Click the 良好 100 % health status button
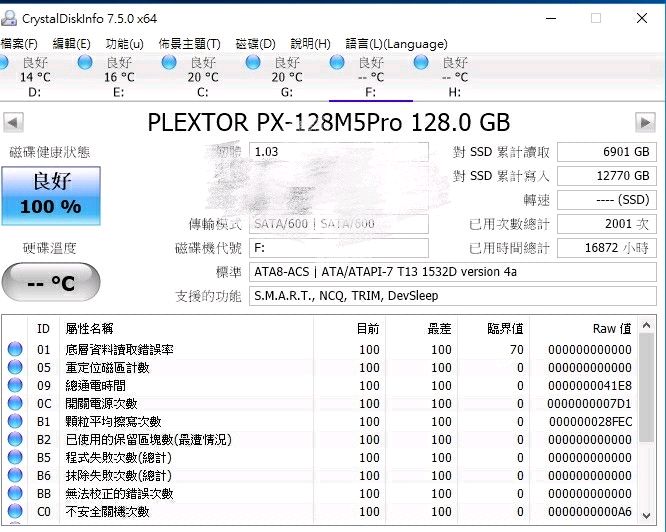Screen dimensions: 666x532 [51, 196]
